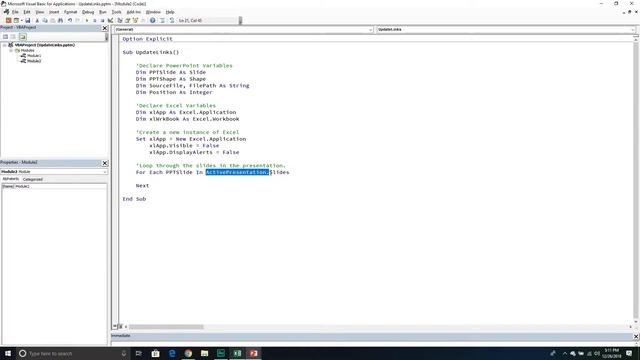Open File Explorer from the taskbar
Image resolution: width=640 pixels, height=360 pixels.
point(204,353)
